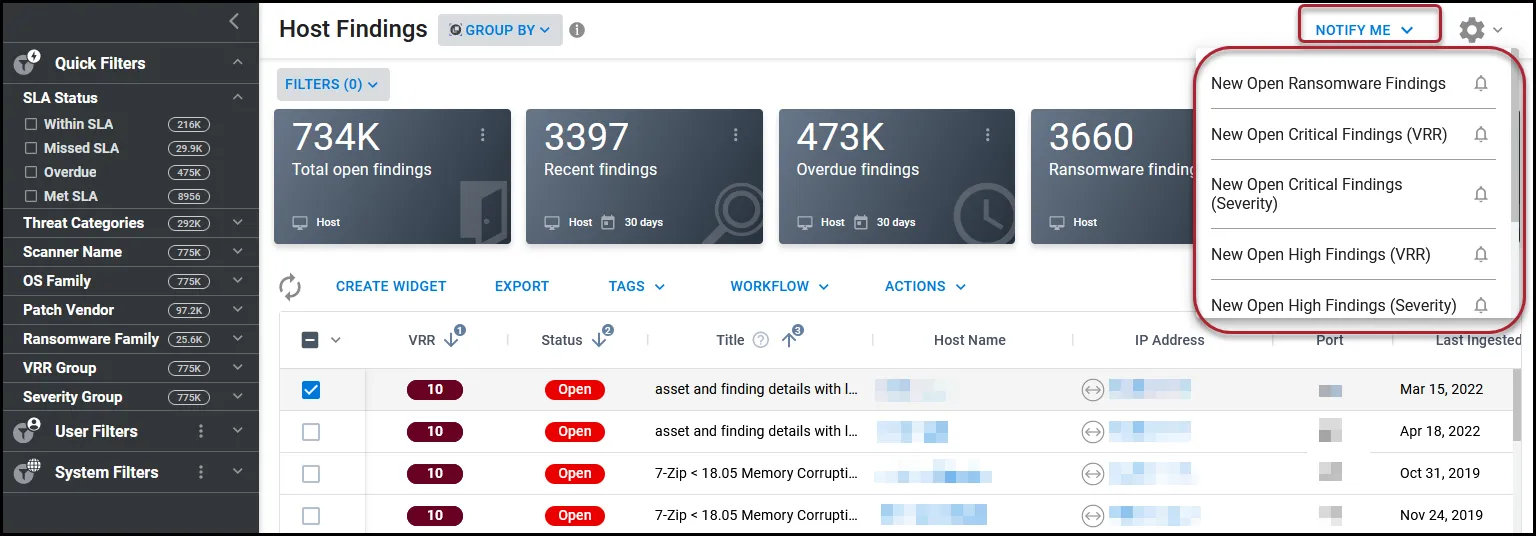Expand the VRR Group filter
The height and width of the screenshot is (536, 1536).
[x=237, y=368]
